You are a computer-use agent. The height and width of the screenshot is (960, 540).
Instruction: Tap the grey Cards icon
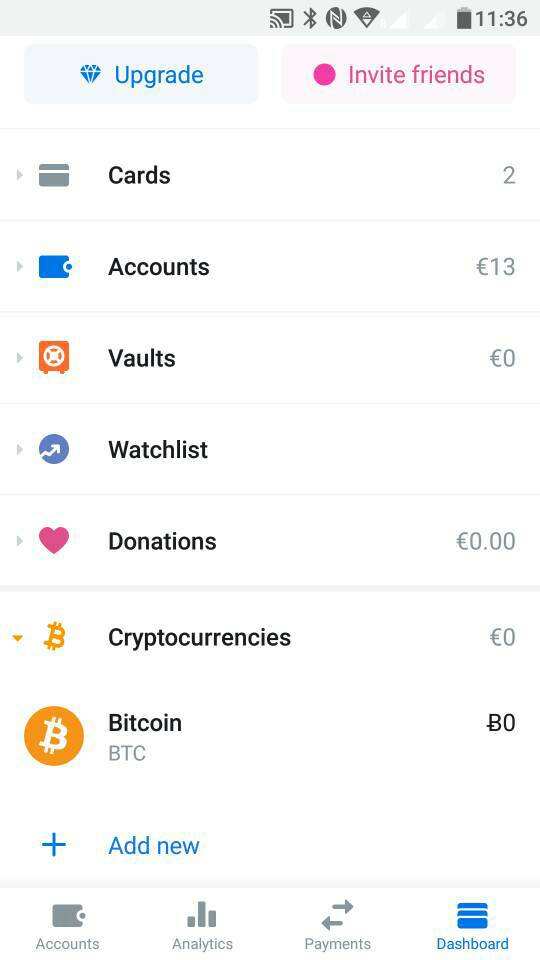pos(54,175)
